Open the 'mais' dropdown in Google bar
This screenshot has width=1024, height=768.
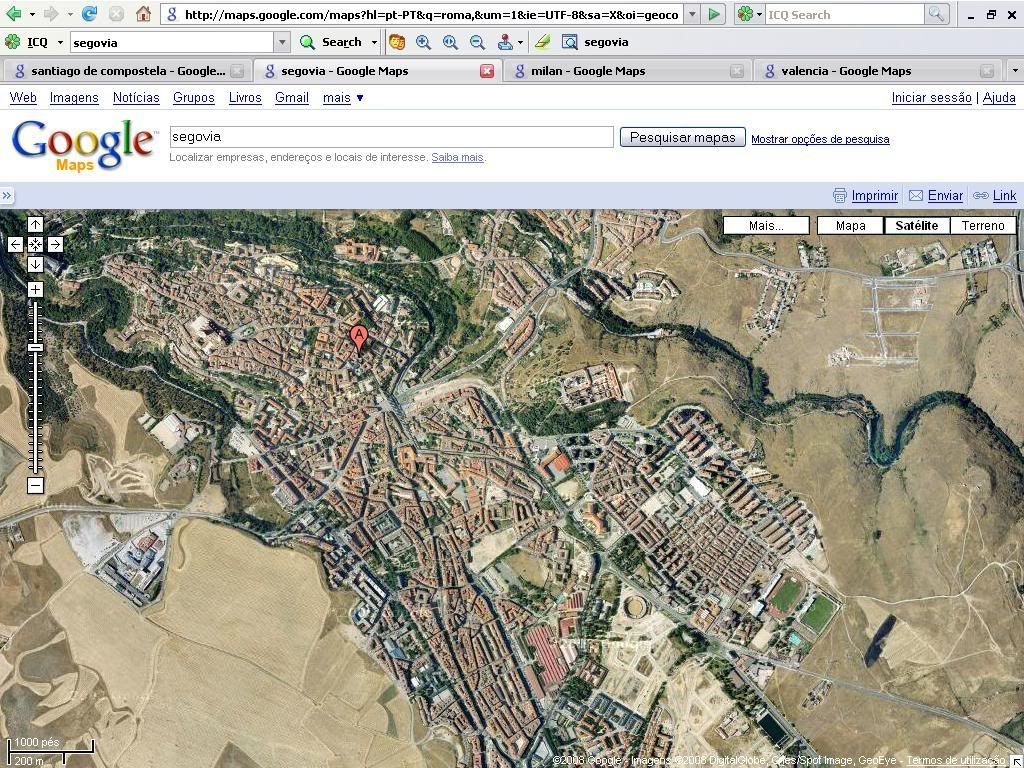(343, 98)
